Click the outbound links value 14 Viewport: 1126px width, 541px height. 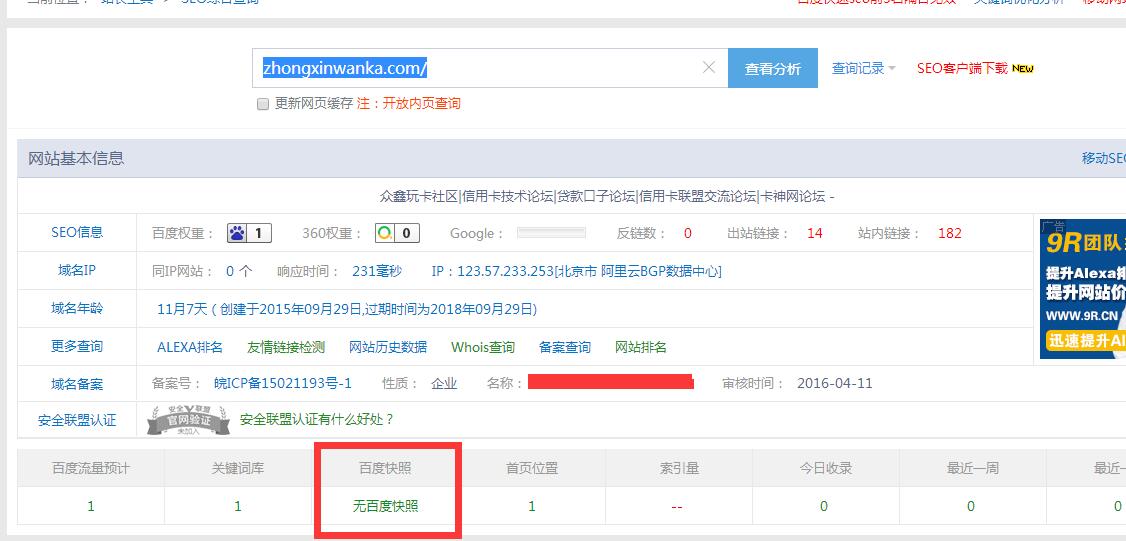[x=814, y=233]
